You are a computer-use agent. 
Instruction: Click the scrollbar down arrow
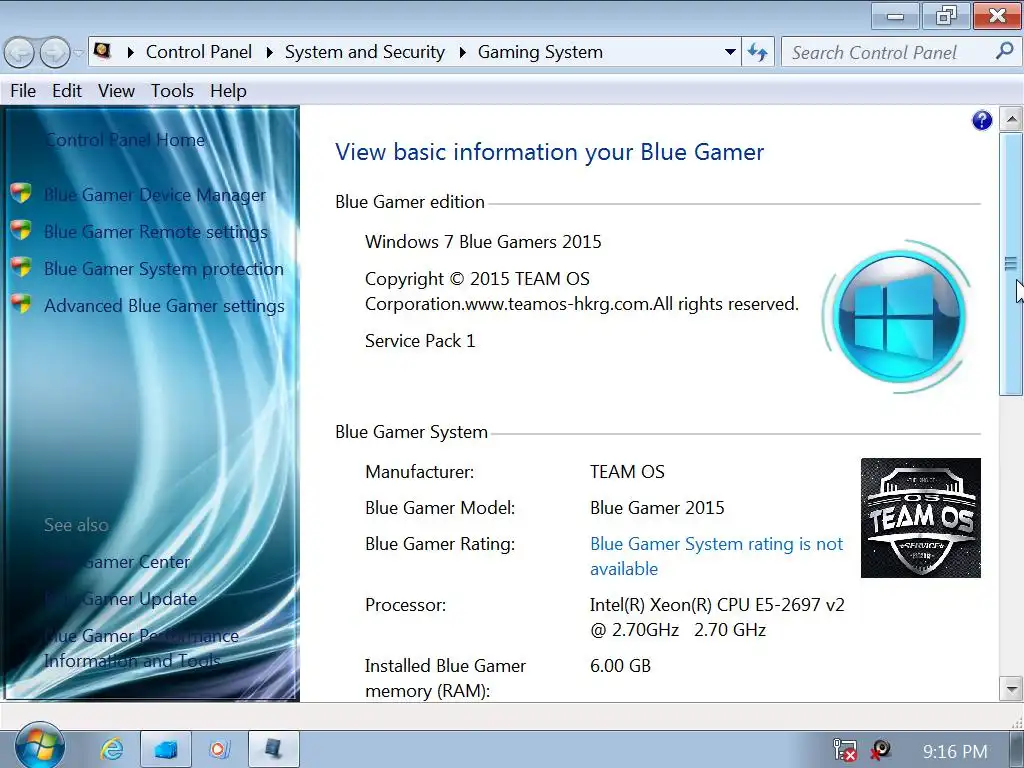1011,688
